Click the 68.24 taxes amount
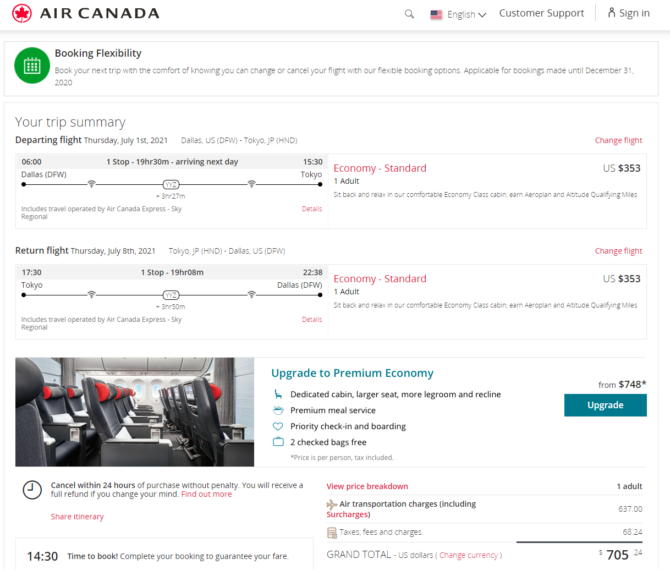The width and height of the screenshot is (670, 570). [x=632, y=532]
